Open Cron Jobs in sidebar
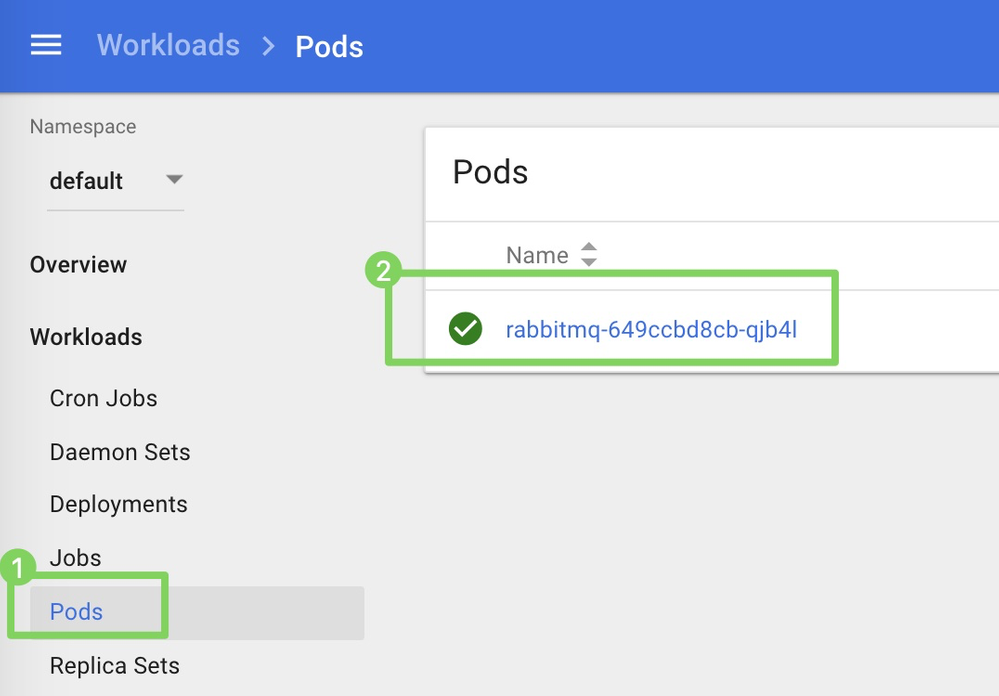Image resolution: width=999 pixels, height=696 pixels. [103, 398]
